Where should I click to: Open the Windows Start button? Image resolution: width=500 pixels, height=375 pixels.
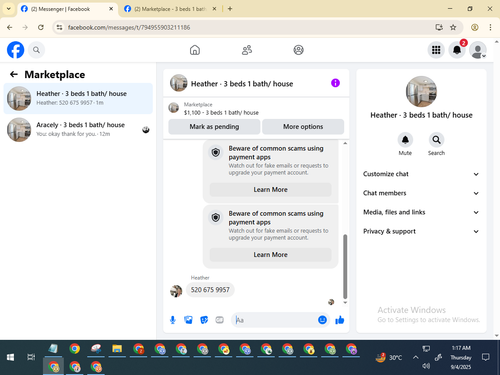tap(10, 357)
